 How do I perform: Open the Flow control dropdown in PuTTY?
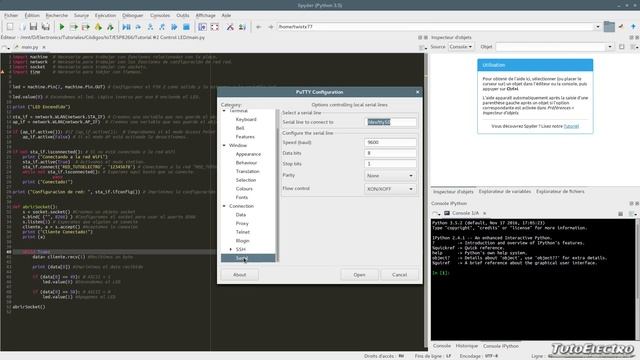390,189
